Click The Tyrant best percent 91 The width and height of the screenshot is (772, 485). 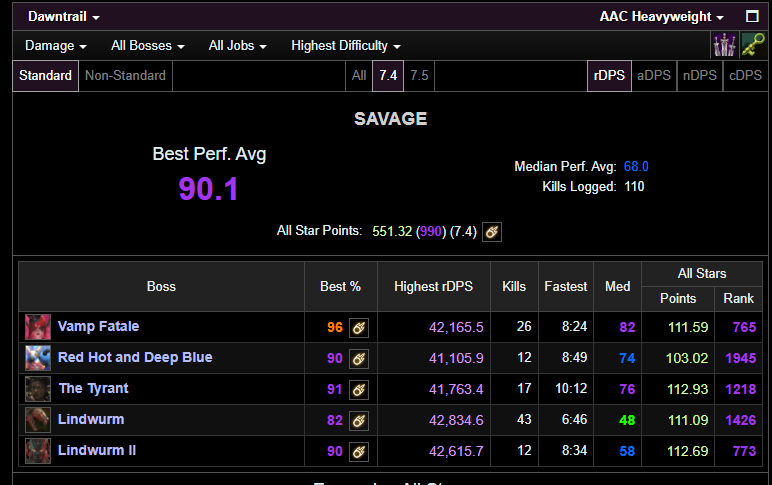pyautogui.click(x=335, y=389)
